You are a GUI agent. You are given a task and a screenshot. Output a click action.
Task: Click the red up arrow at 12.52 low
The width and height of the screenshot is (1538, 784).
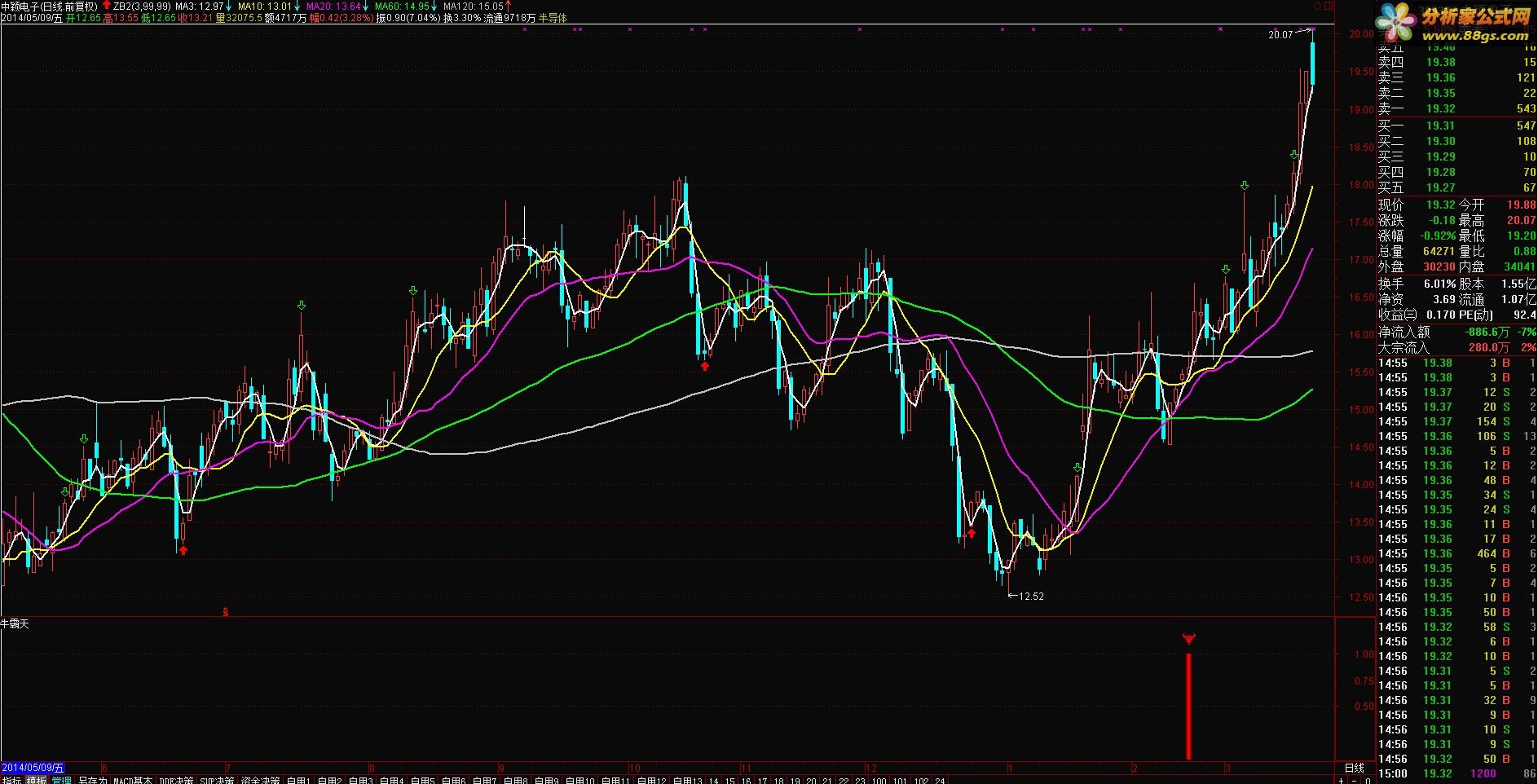tap(972, 533)
